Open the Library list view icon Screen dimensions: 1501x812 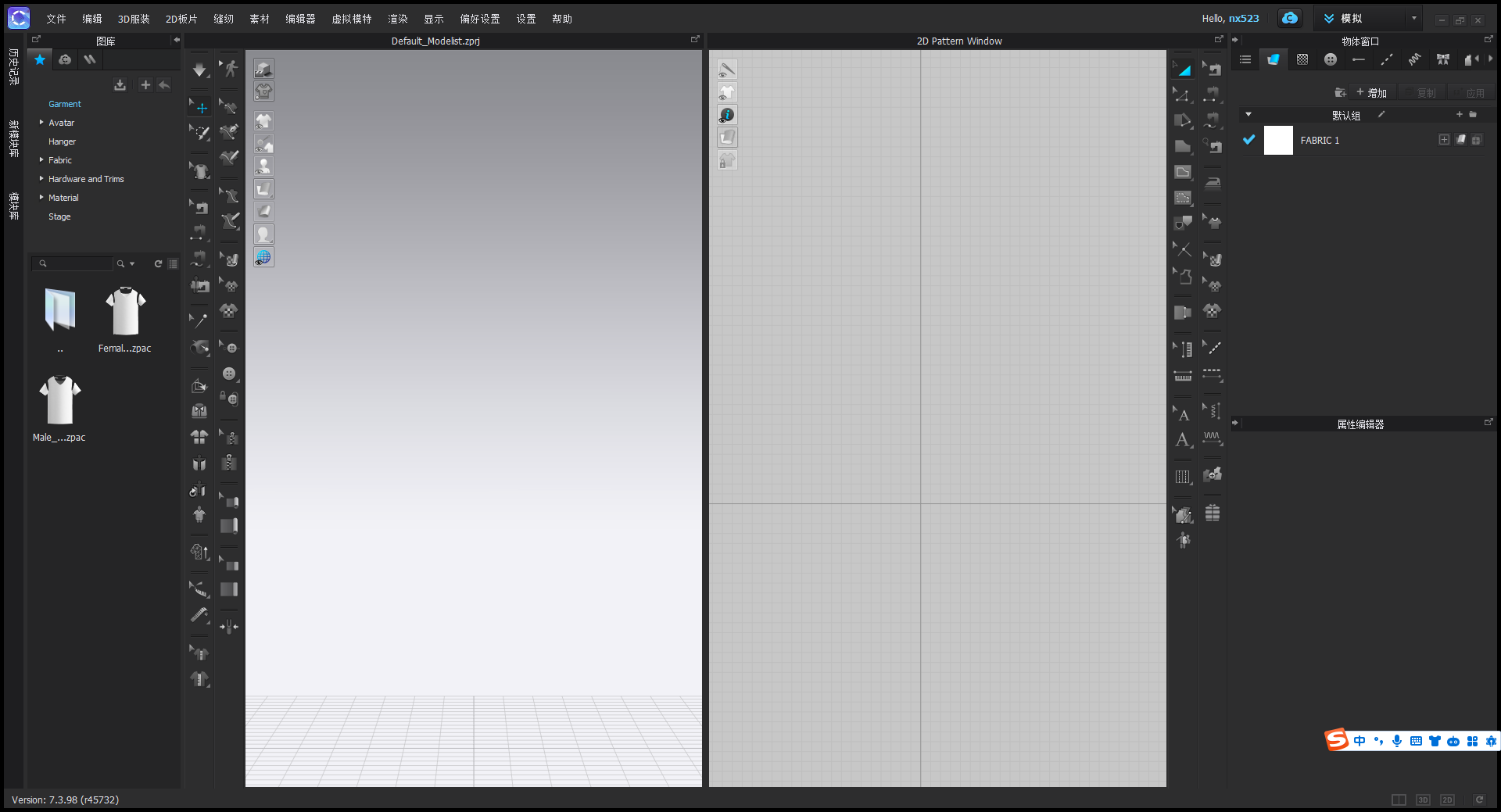tap(173, 264)
